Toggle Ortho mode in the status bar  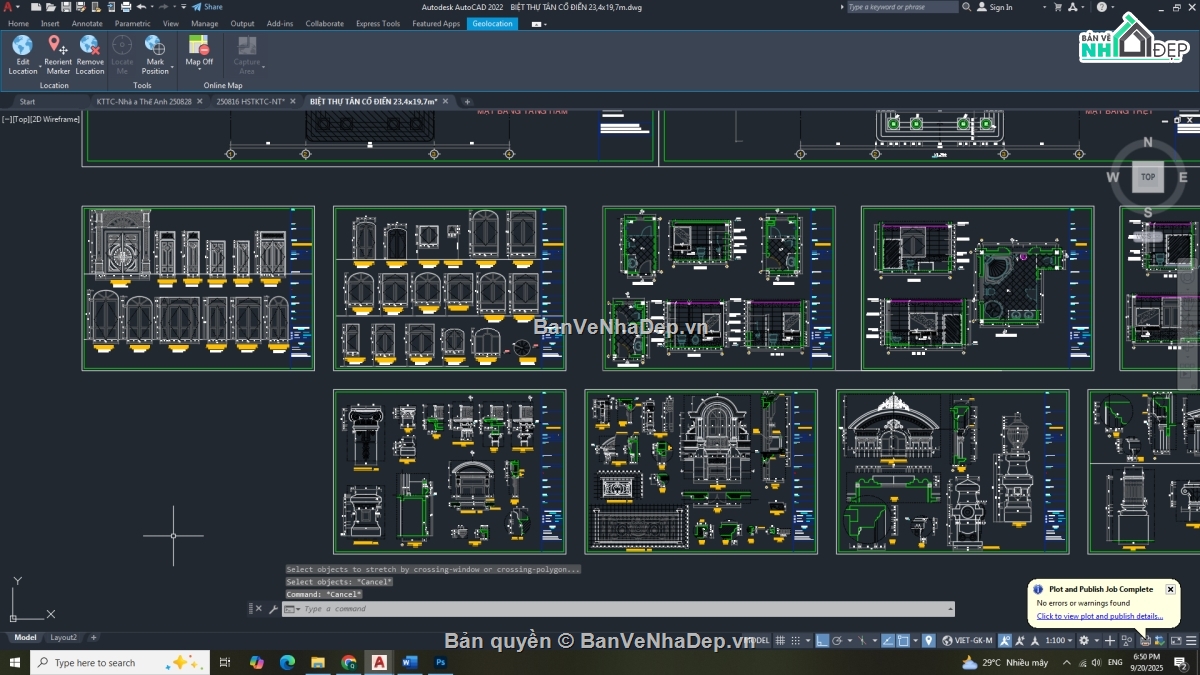pos(821,640)
